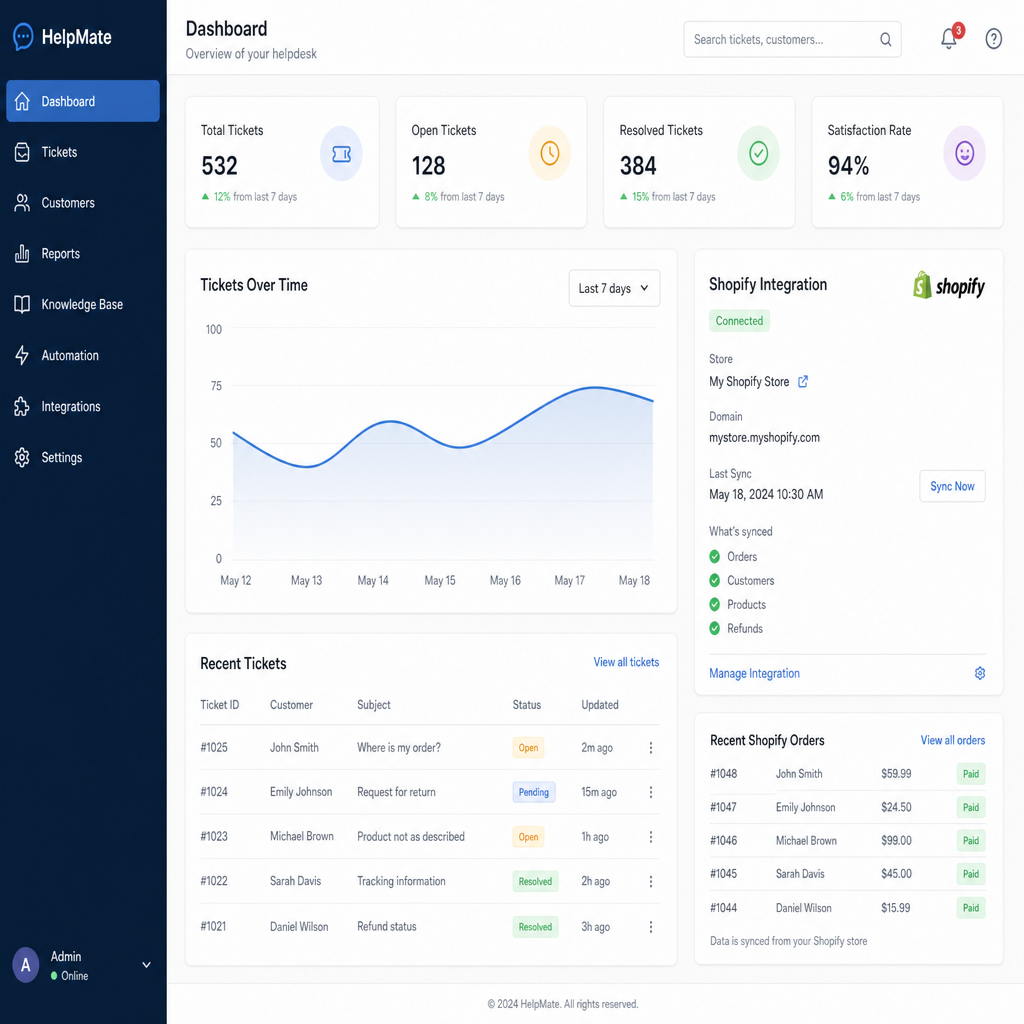This screenshot has width=1024, height=1024.
Task: Click the Resolved Tickets checkmark icon
Action: (x=758, y=154)
